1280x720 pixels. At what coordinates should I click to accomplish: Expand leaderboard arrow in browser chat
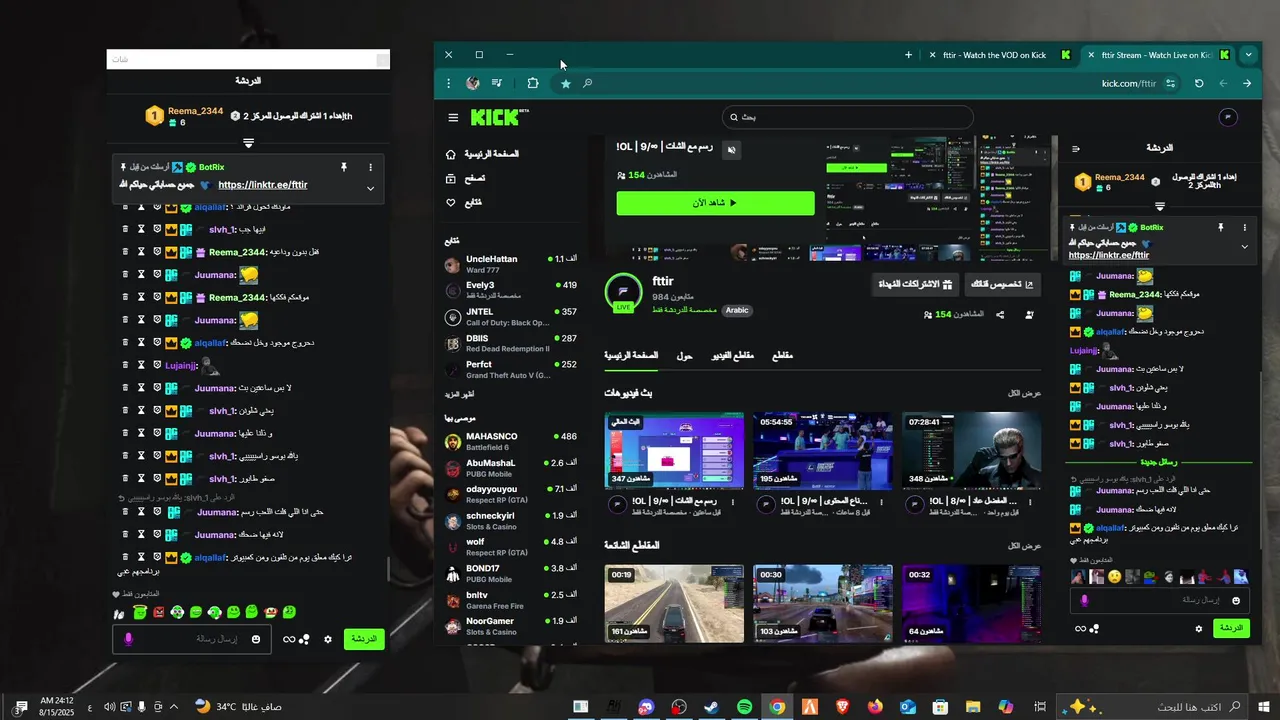pyautogui.click(x=1160, y=207)
